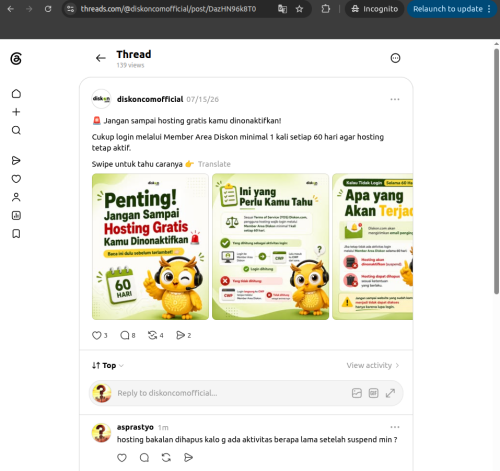Viewport: 500px width, 471px height.
Task: Click post date 07/15/26
Action: (x=203, y=99)
